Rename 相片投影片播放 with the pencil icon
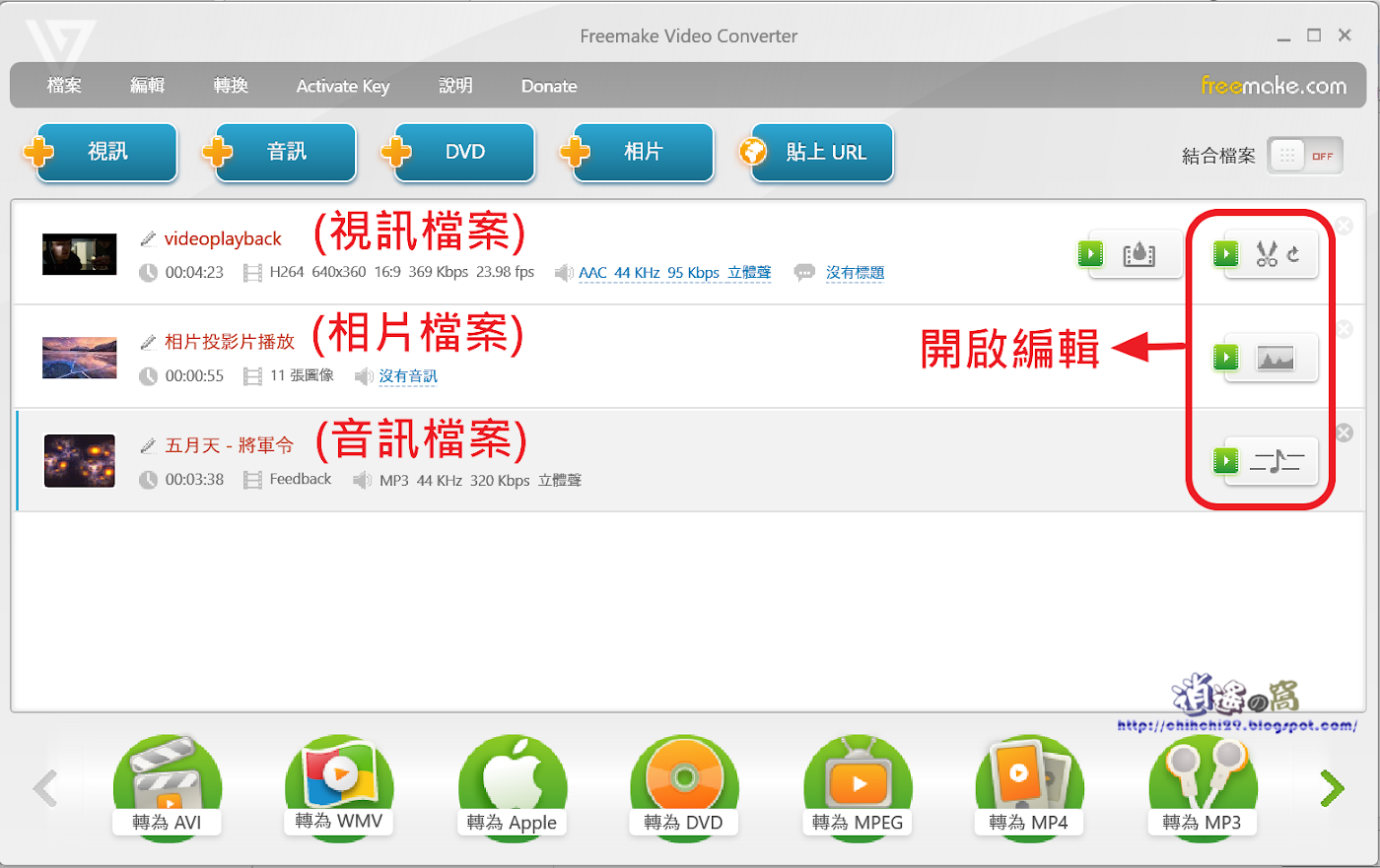1380x868 pixels. pos(148,342)
